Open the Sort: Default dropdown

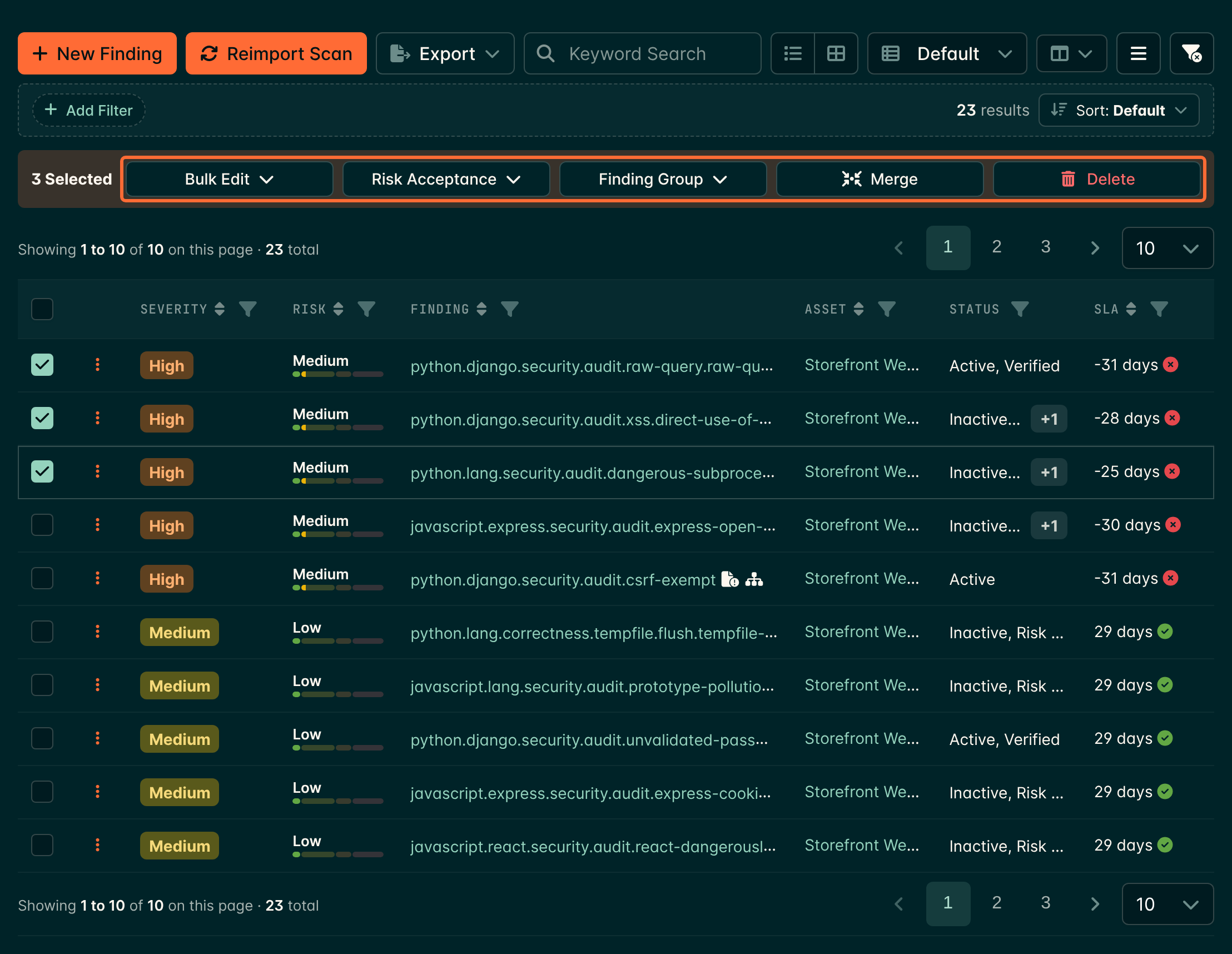tap(1119, 110)
